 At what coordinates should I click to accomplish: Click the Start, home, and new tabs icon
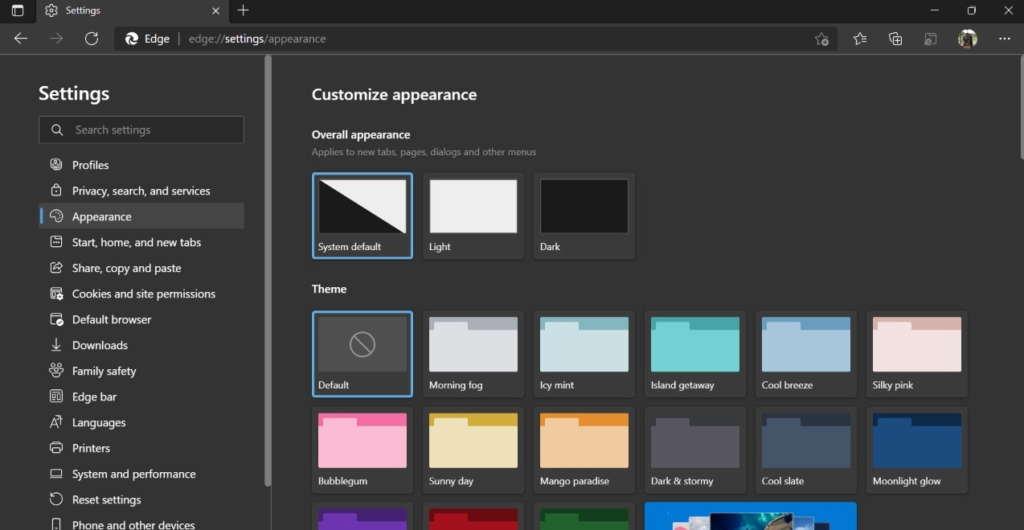tap(56, 242)
